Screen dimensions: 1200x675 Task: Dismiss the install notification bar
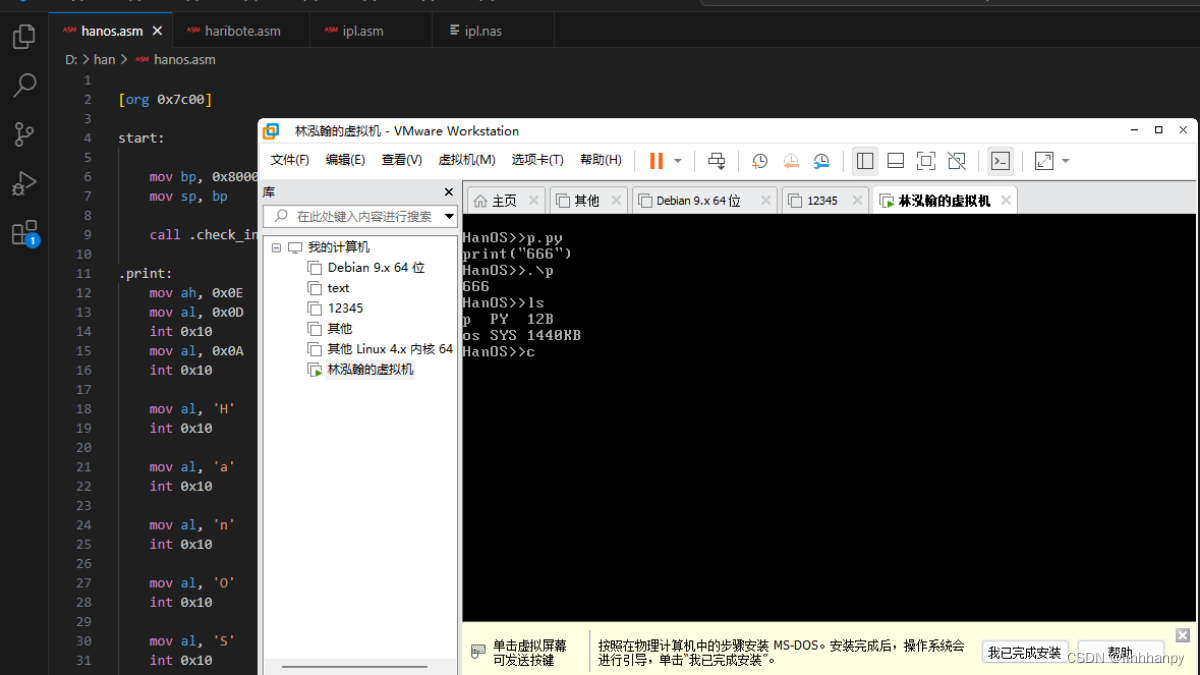coord(1182,635)
